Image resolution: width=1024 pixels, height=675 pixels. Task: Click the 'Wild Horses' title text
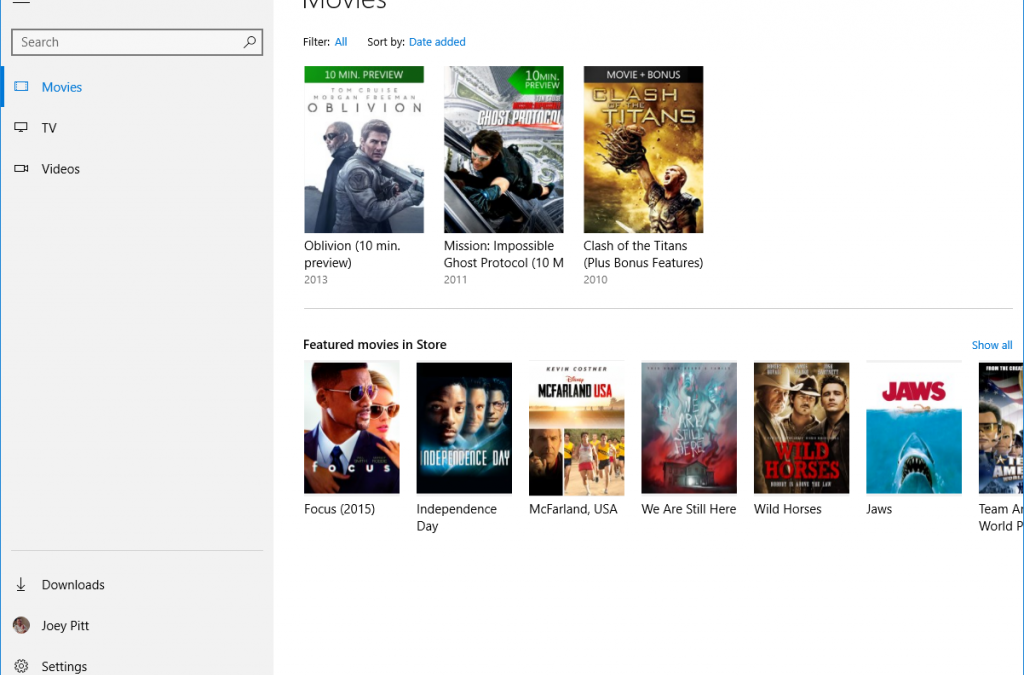click(788, 509)
